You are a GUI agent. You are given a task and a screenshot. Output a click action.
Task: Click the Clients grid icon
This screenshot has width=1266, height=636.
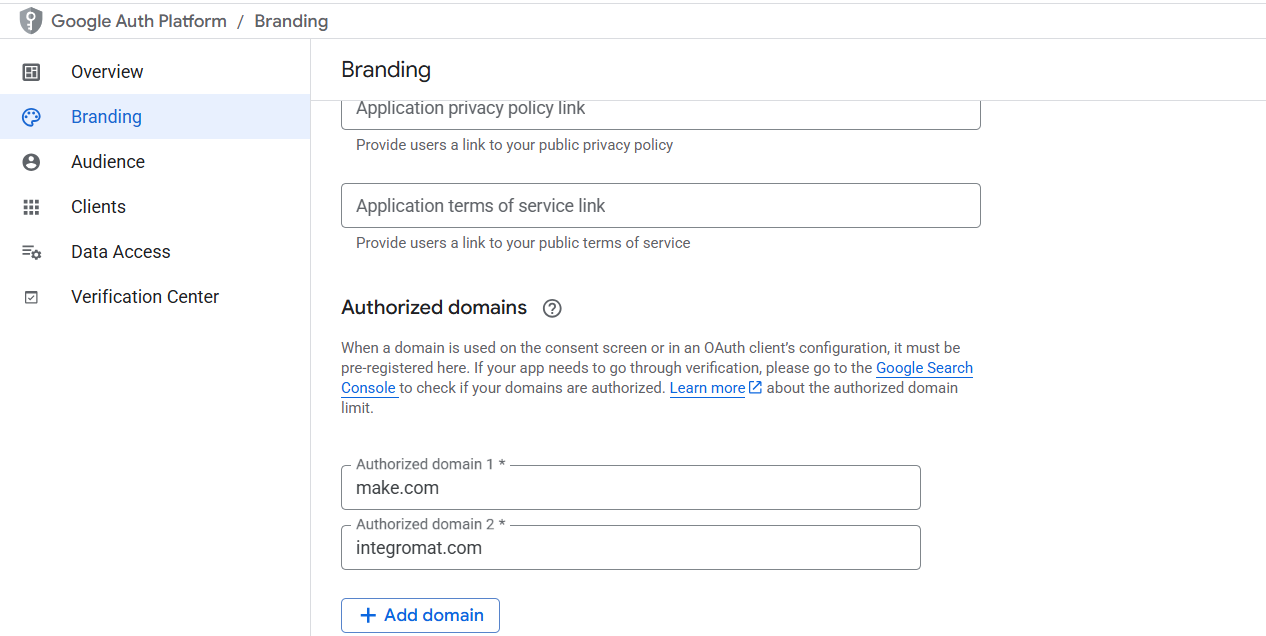[31, 207]
